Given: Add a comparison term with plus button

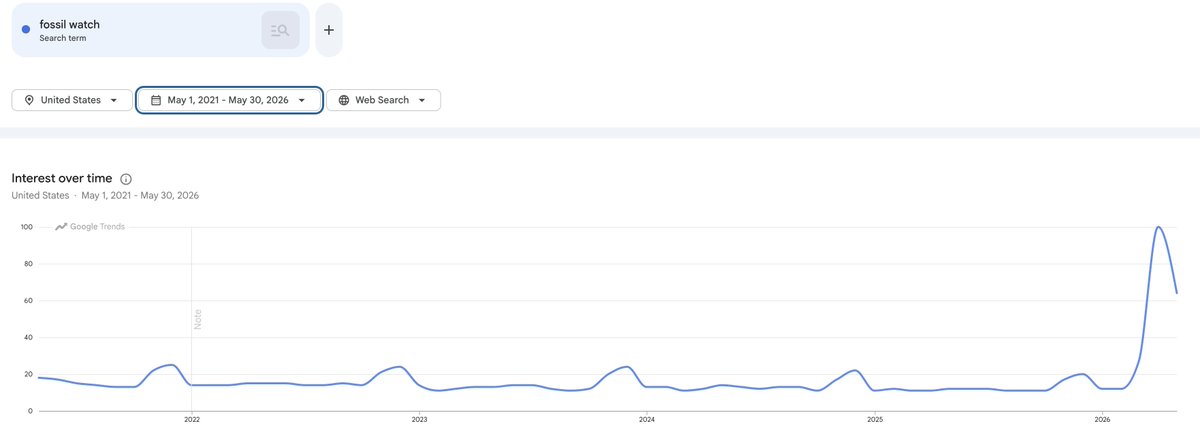Looking at the screenshot, I should click(329, 30).
